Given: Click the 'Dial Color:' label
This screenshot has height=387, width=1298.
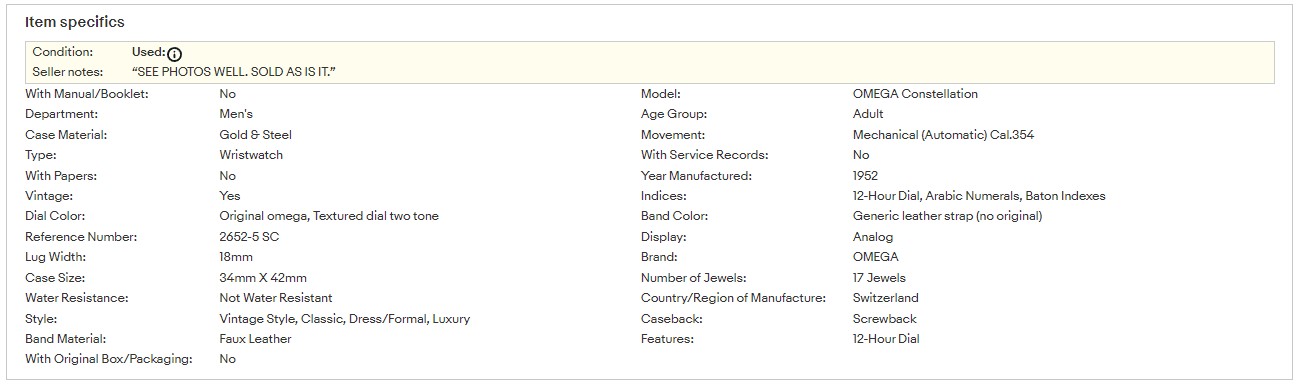Looking at the screenshot, I should pyautogui.click(x=55, y=216).
